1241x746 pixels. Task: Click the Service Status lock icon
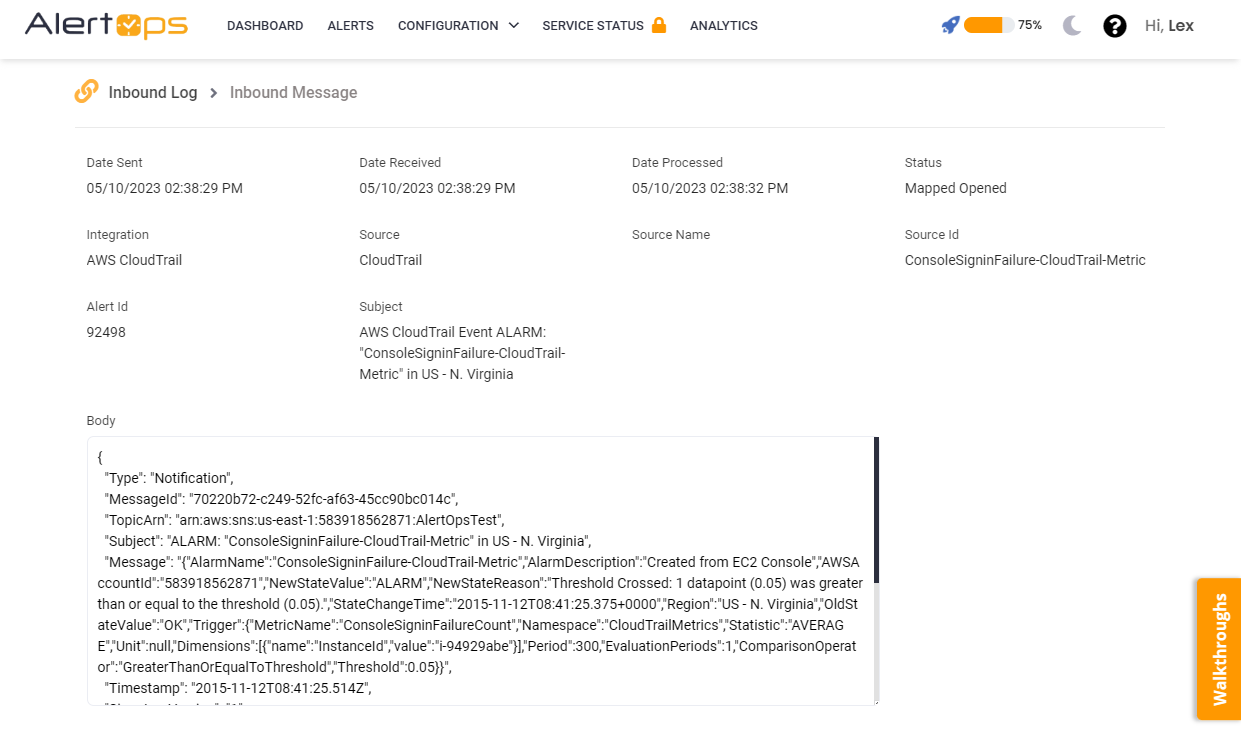point(659,25)
